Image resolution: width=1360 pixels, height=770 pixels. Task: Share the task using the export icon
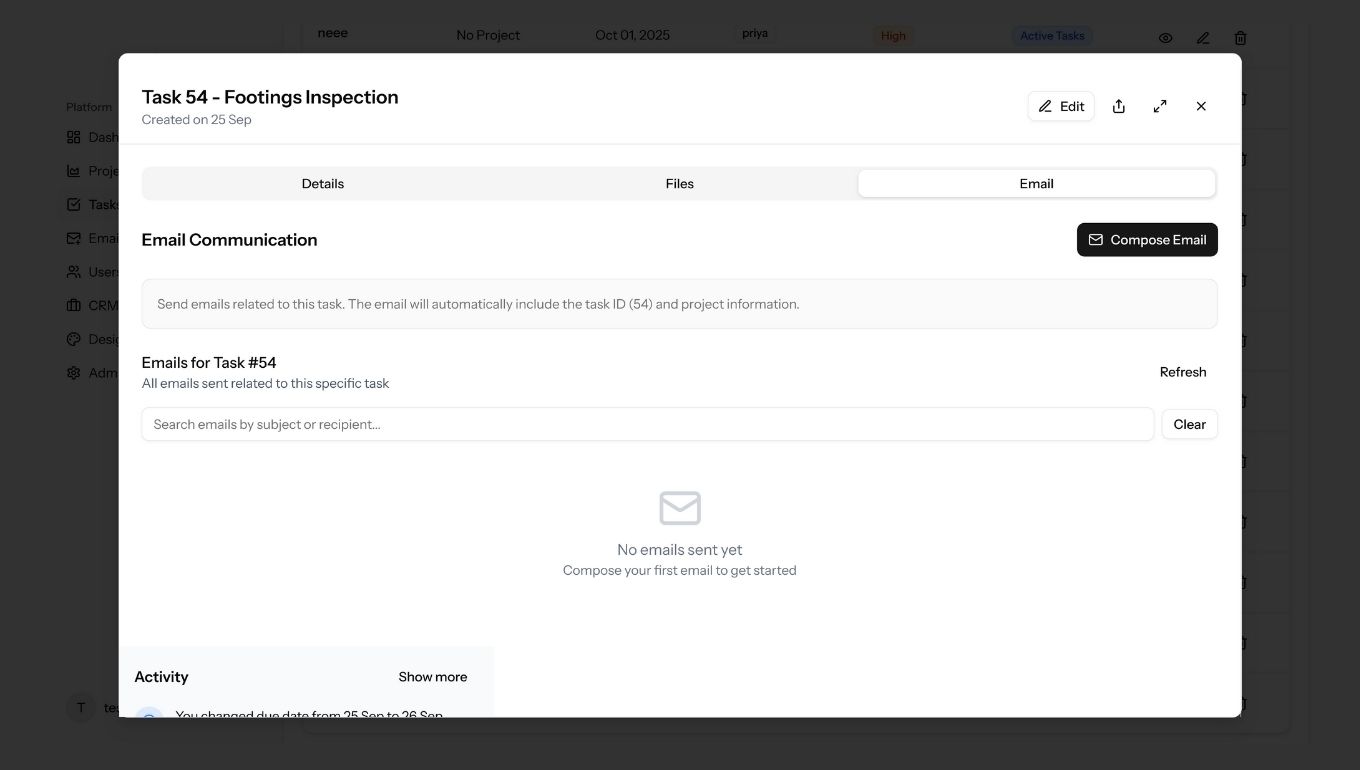1119,106
